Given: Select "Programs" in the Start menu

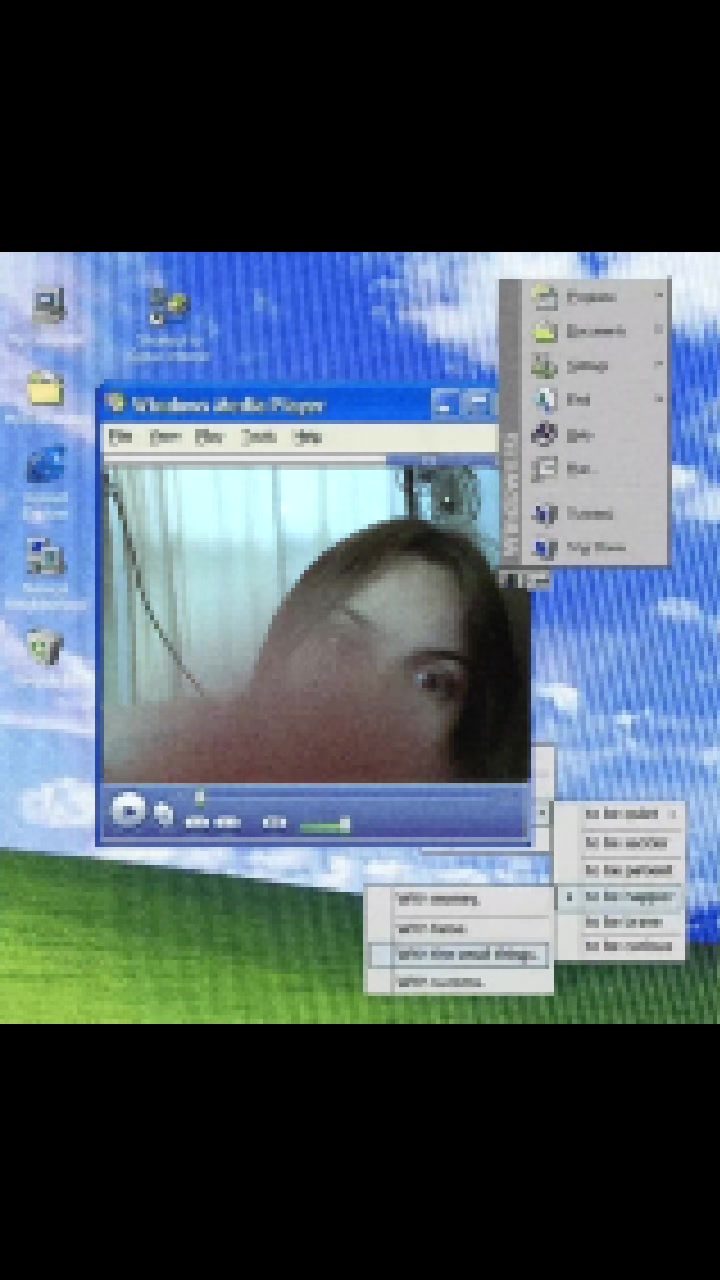Looking at the screenshot, I should (x=591, y=296).
